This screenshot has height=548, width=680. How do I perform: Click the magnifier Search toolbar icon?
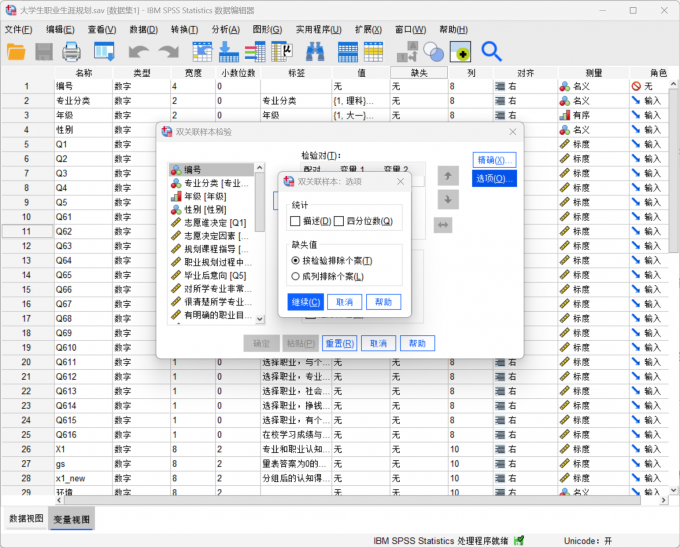[491, 52]
